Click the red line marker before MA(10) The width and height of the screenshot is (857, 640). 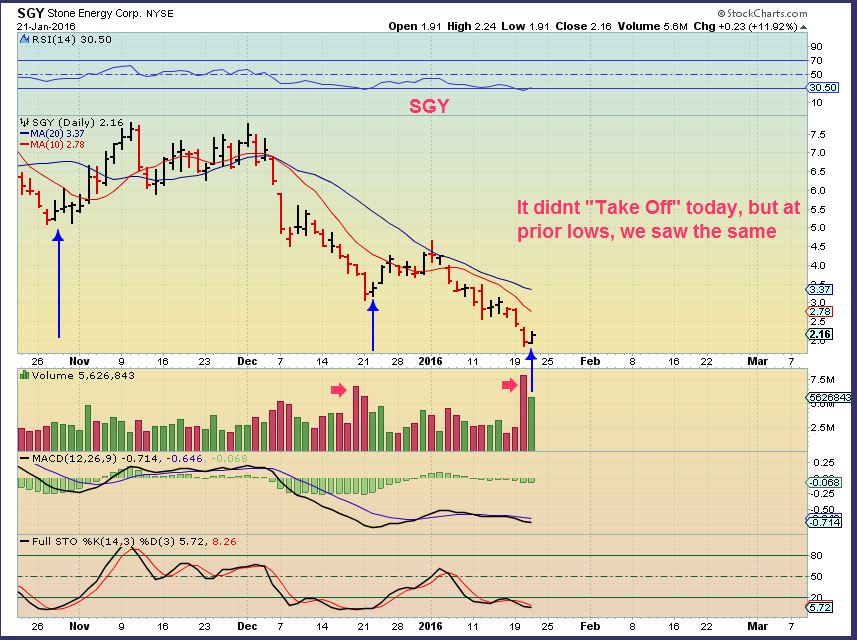25,145
